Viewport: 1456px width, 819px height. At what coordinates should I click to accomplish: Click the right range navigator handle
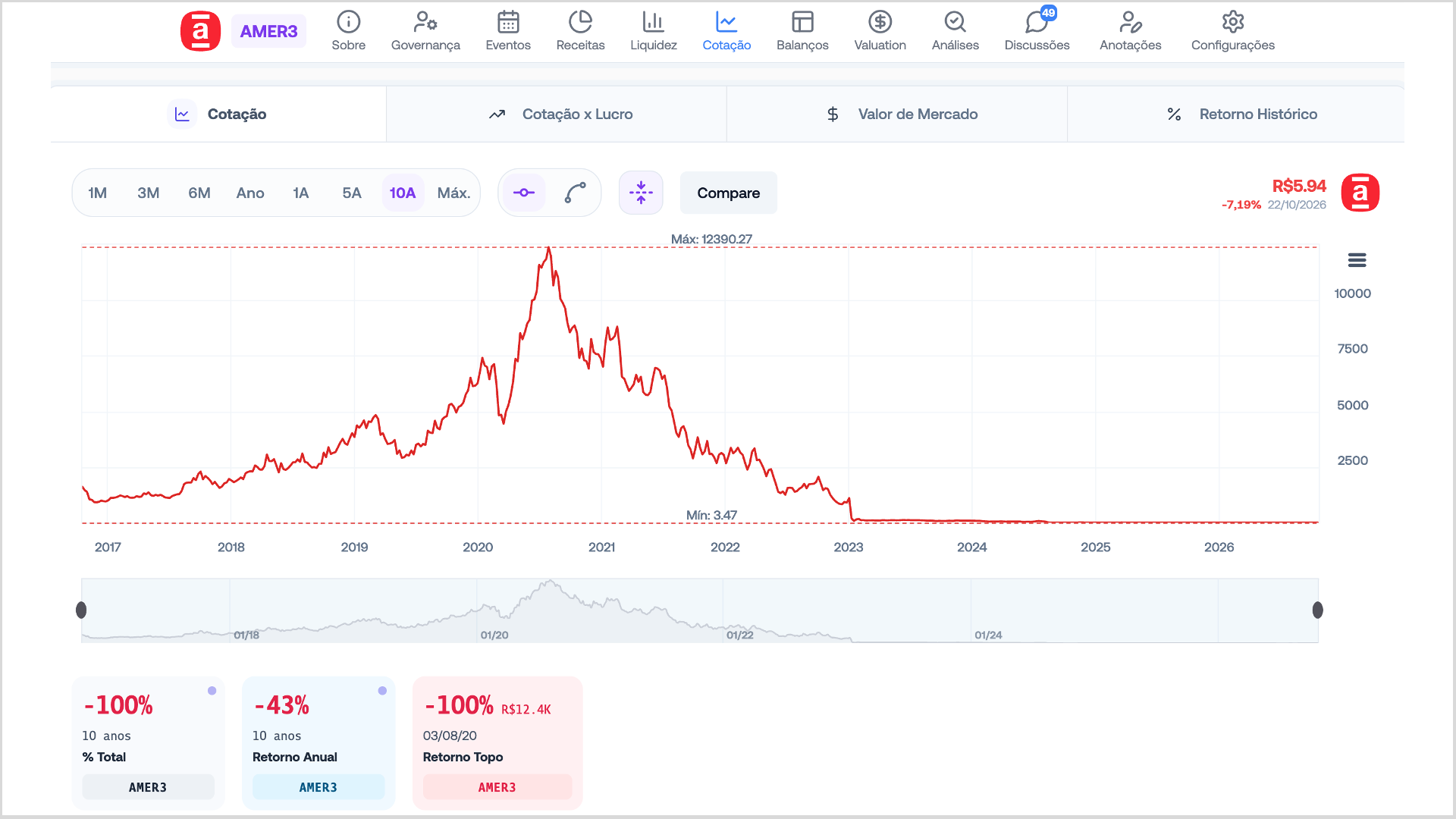(x=1318, y=610)
